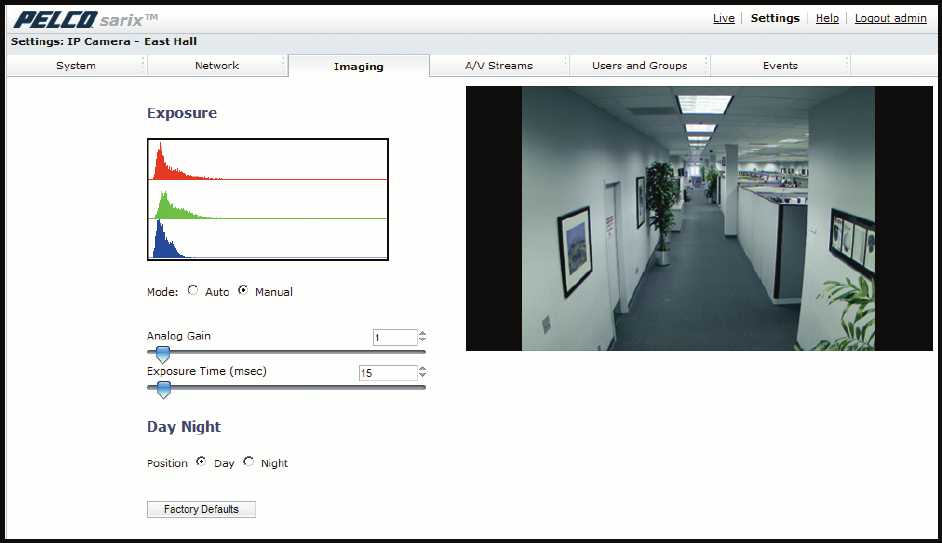Click the Exposure heading
The height and width of the screenshot is (543, 942).
click(182, 113)
